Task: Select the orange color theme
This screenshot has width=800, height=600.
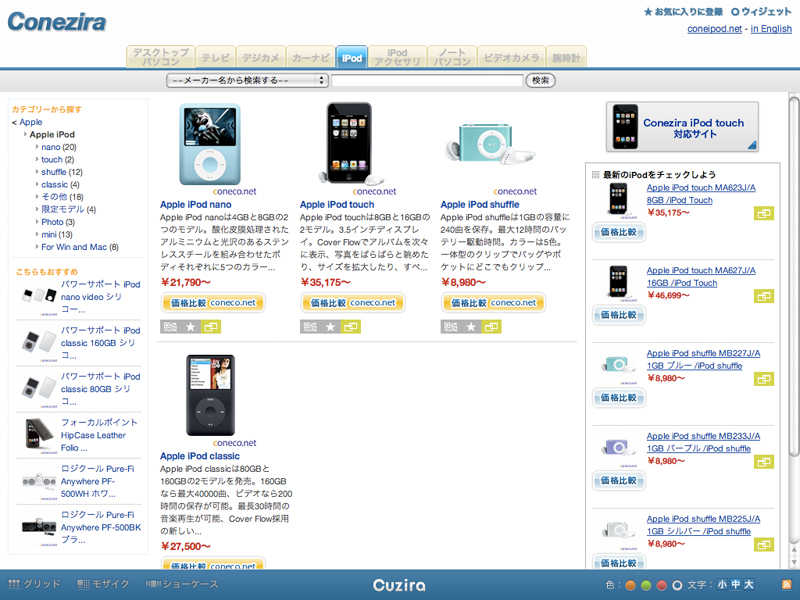Action: (x=631, y=585)
